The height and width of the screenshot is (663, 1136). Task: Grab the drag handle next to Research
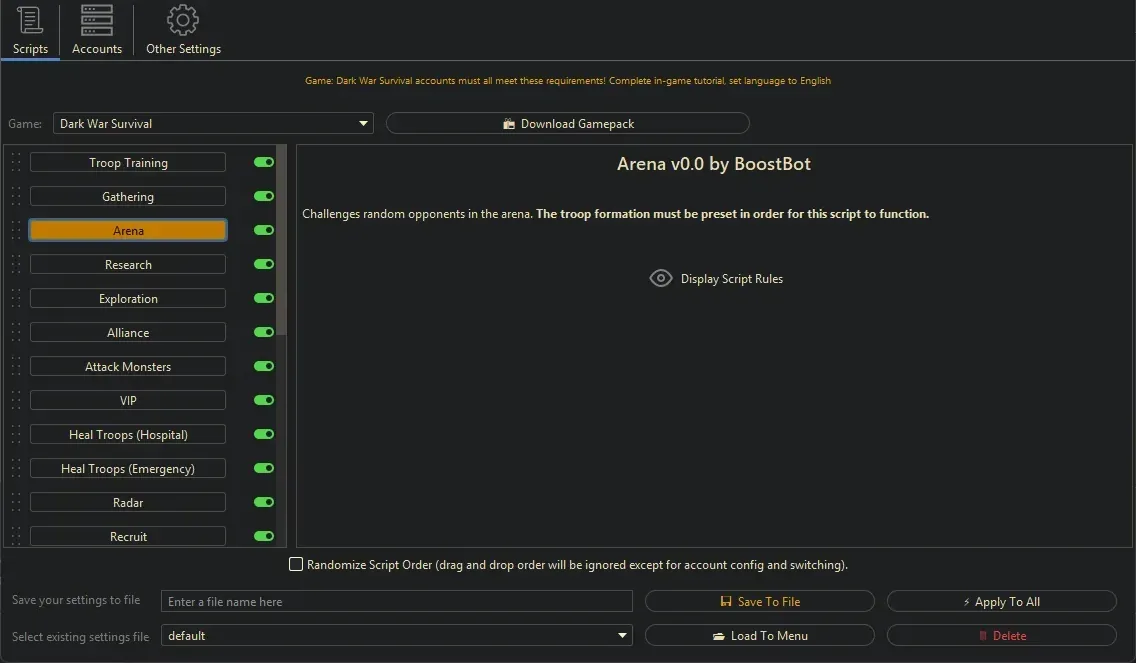(16, 264)
